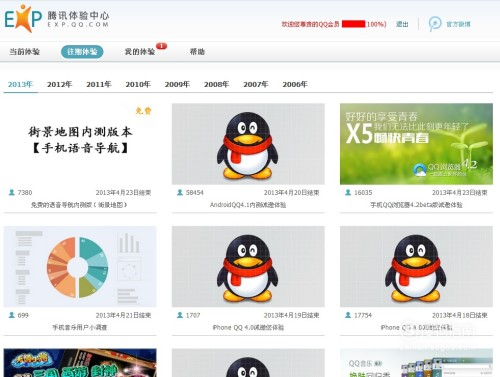500x377 pixels.
Task: Open the game banner thumbnail in the bottom row
Action: point(80,363)
